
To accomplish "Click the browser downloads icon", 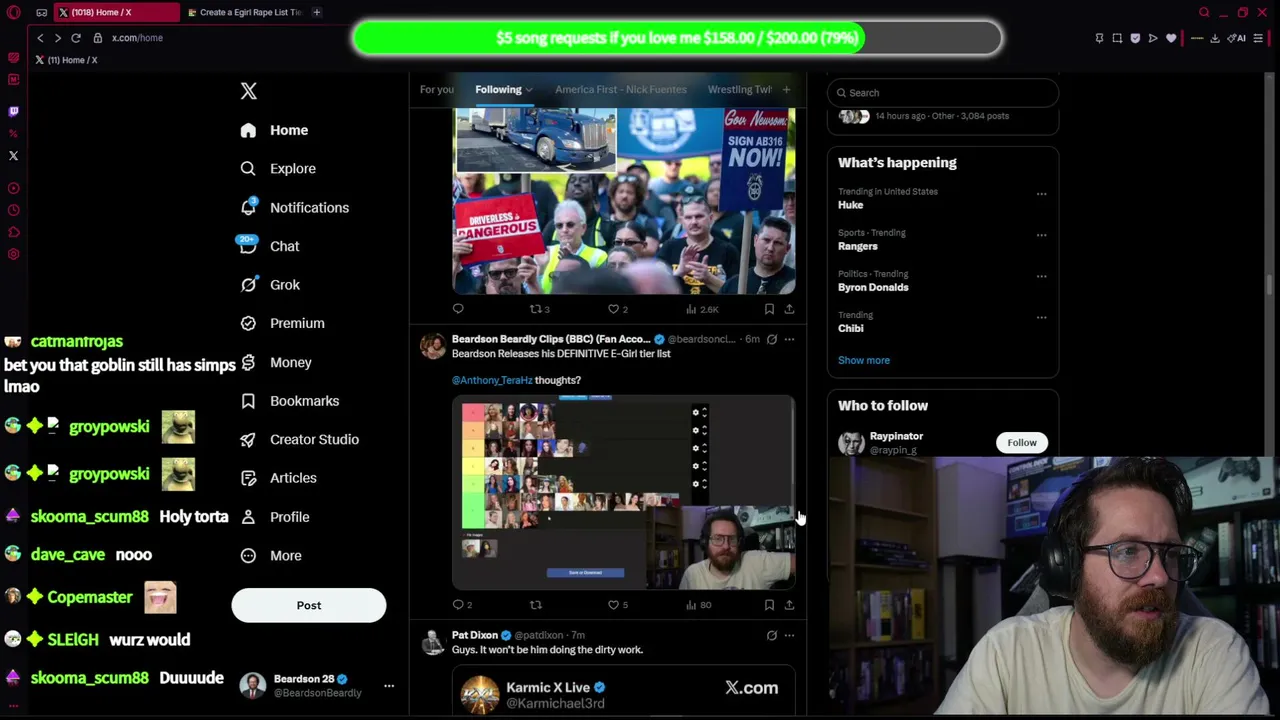I will click(x=1214, y=38).
